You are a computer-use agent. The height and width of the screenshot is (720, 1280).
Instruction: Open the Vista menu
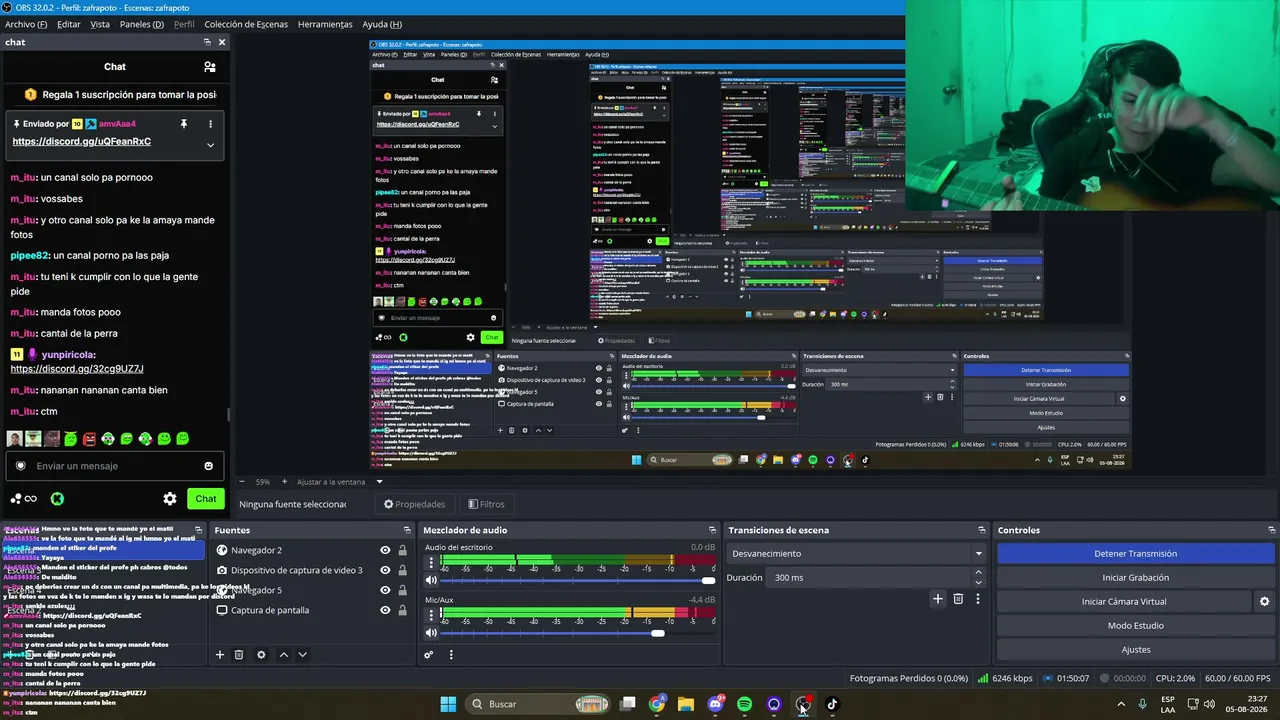[x=100, y=24]
